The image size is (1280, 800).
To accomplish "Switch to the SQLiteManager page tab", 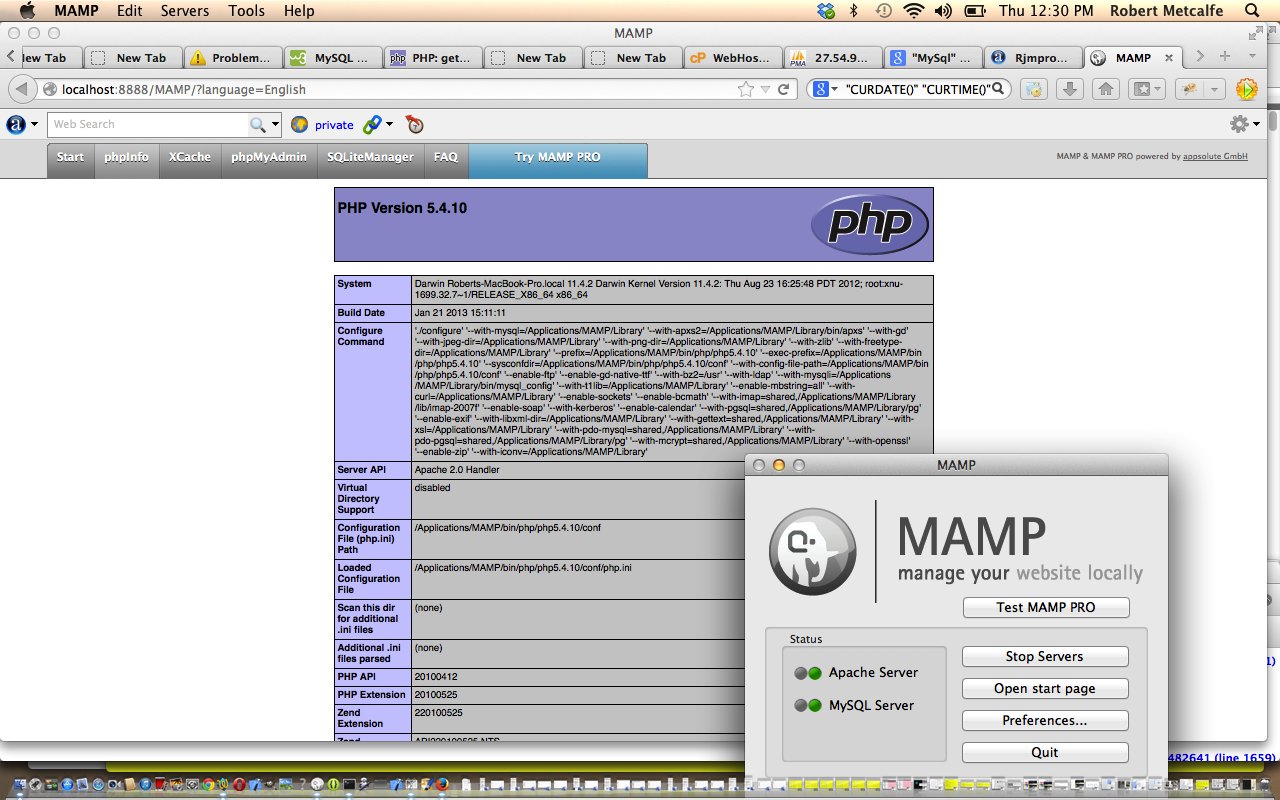I will pyautogui.click(x=370, y=160).
